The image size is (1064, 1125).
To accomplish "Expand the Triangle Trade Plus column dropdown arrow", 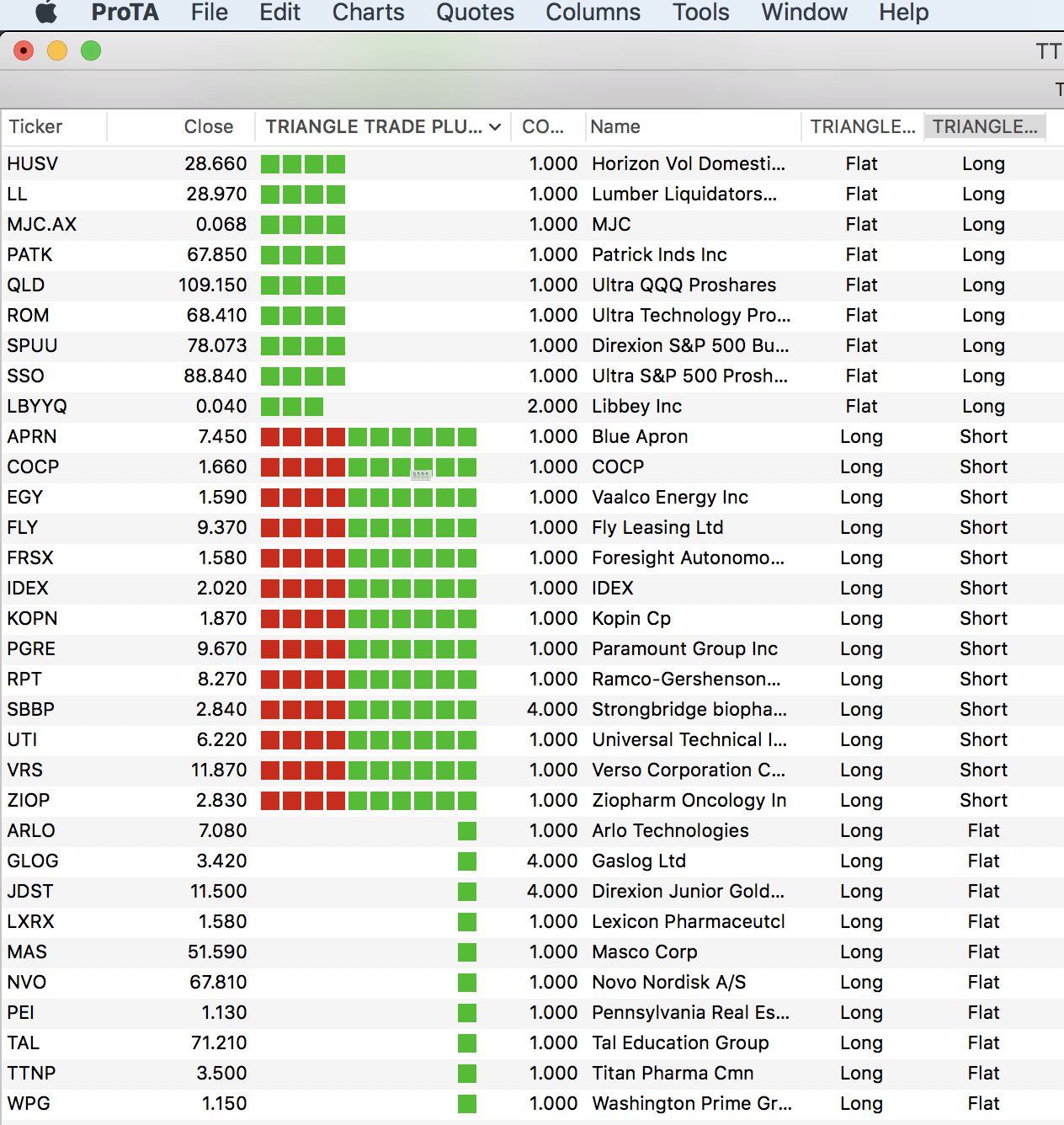I will tap(495, 127).
